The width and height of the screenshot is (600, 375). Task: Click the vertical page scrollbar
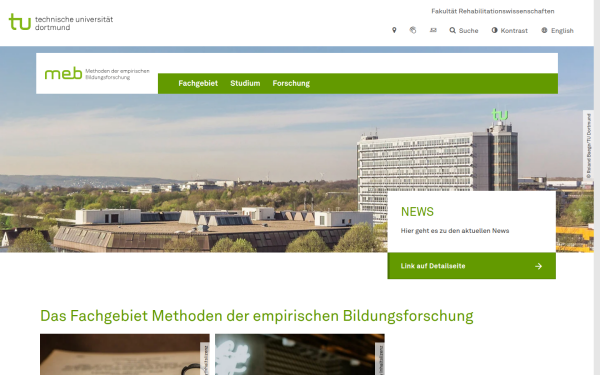[x=597, y=188]
